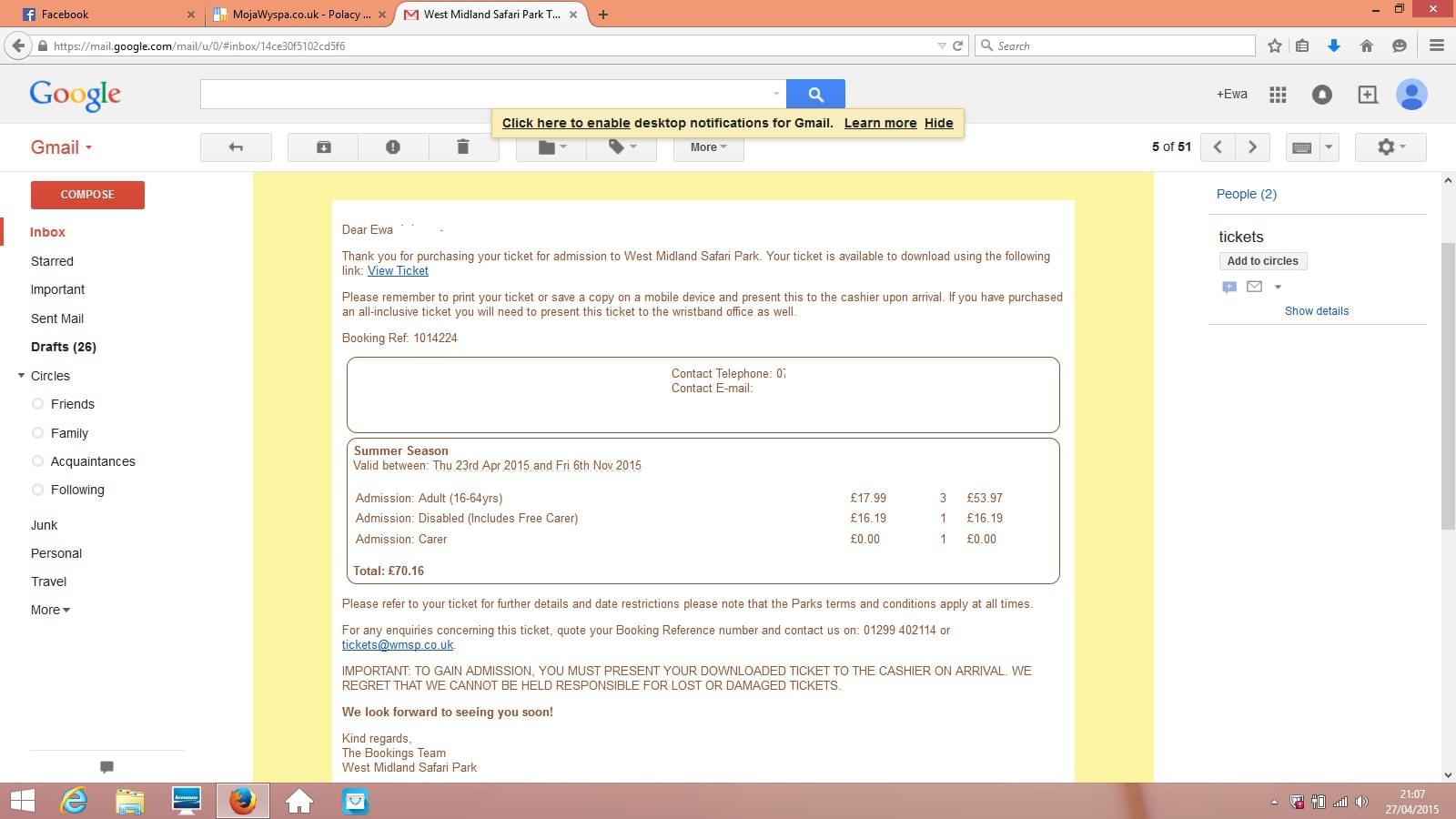Open Internet Explorer from taskbar

[x=74, y=801]
